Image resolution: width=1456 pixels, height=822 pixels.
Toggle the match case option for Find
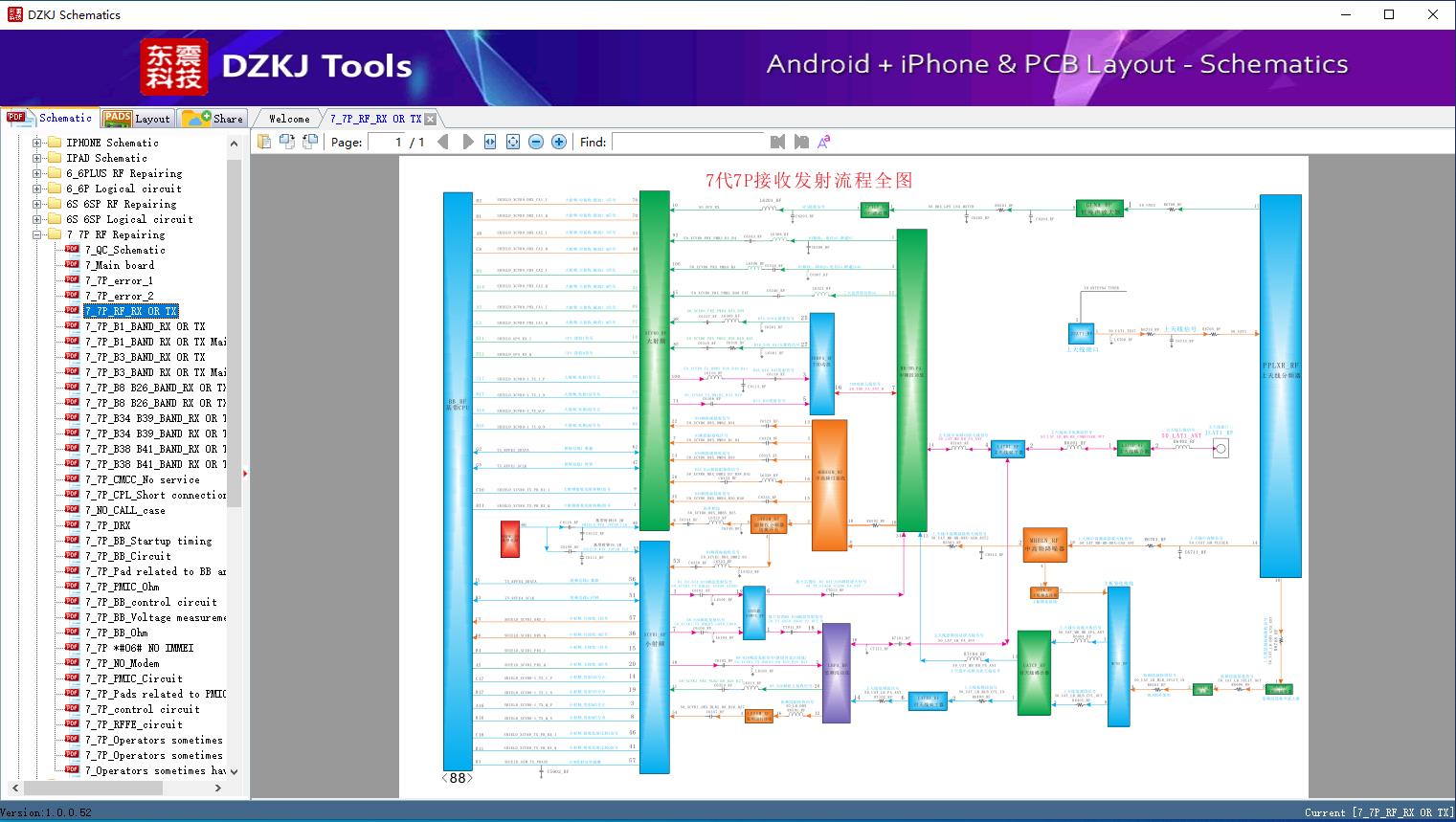(823, 142)
